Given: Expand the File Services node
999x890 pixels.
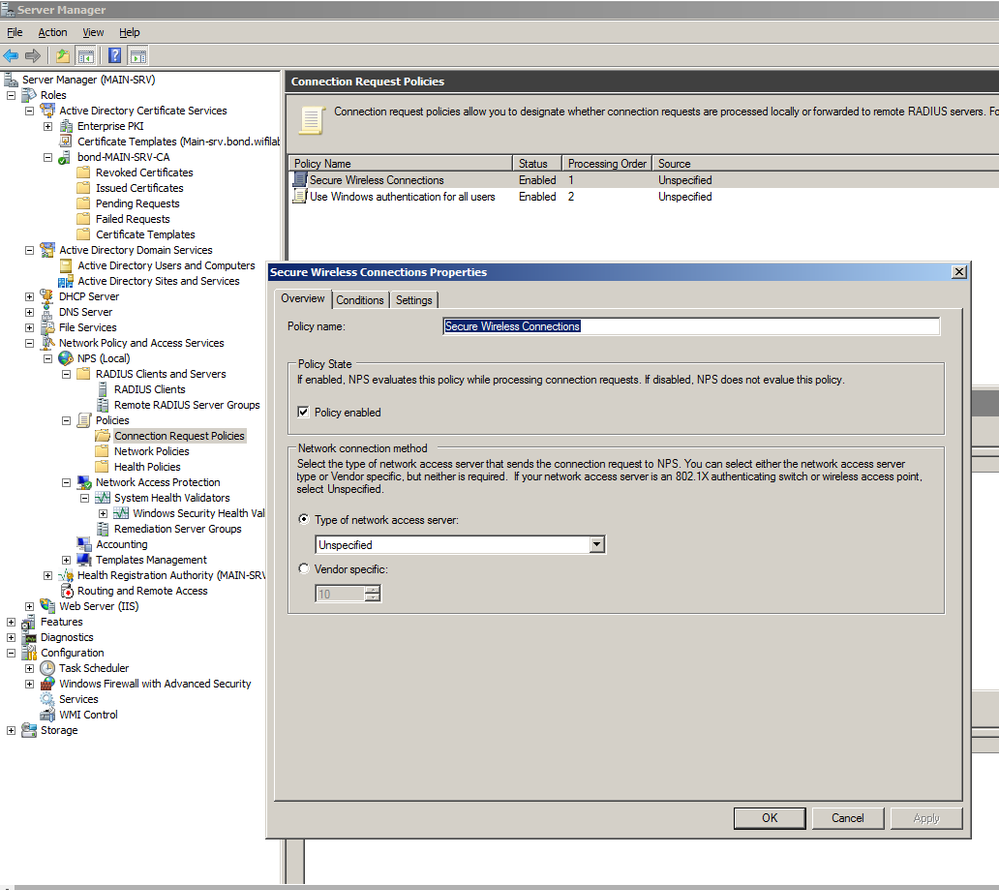Looking at the screenshot, I should 29,327.
